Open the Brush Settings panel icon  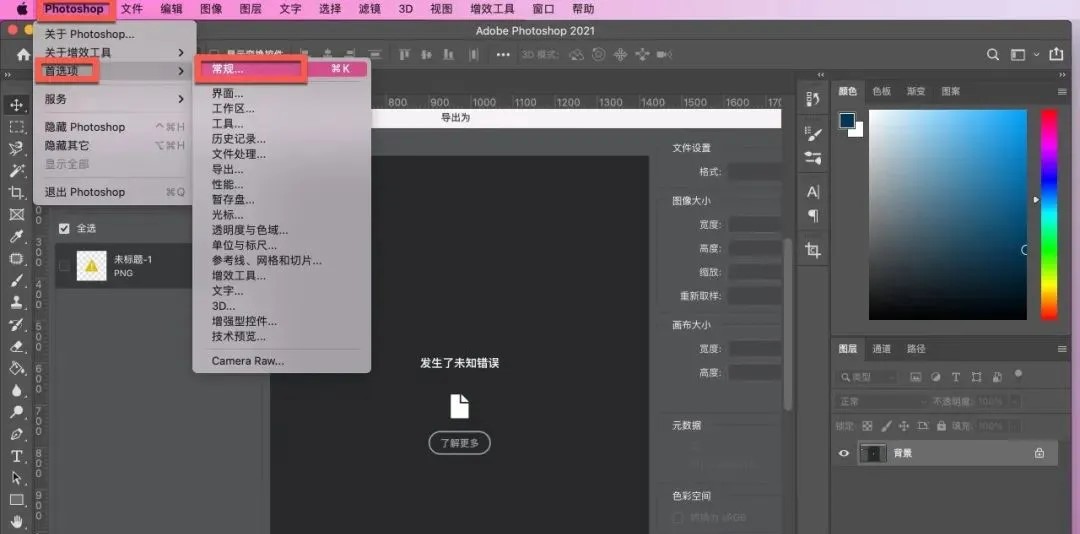813,134
